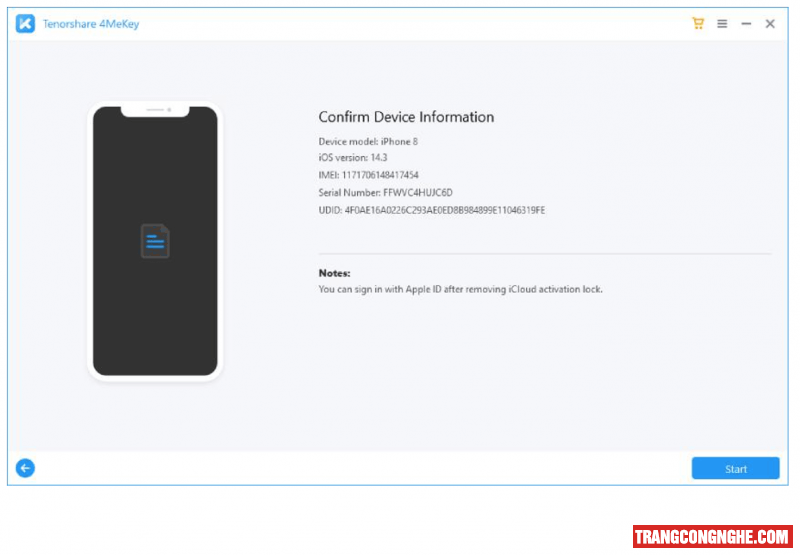Open the shopping cart purchase icon

[698, 24]
